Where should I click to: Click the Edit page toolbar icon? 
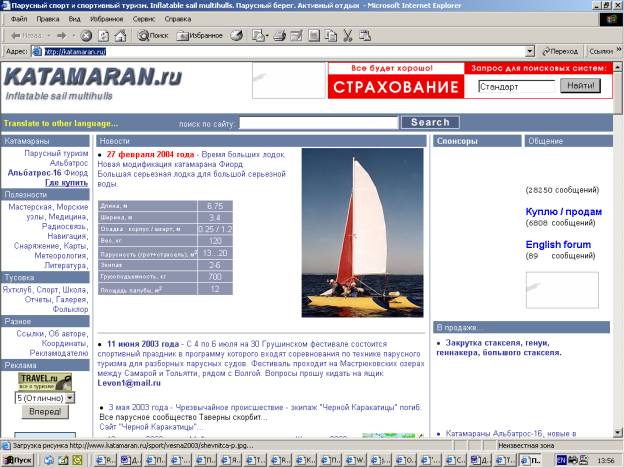296,36
